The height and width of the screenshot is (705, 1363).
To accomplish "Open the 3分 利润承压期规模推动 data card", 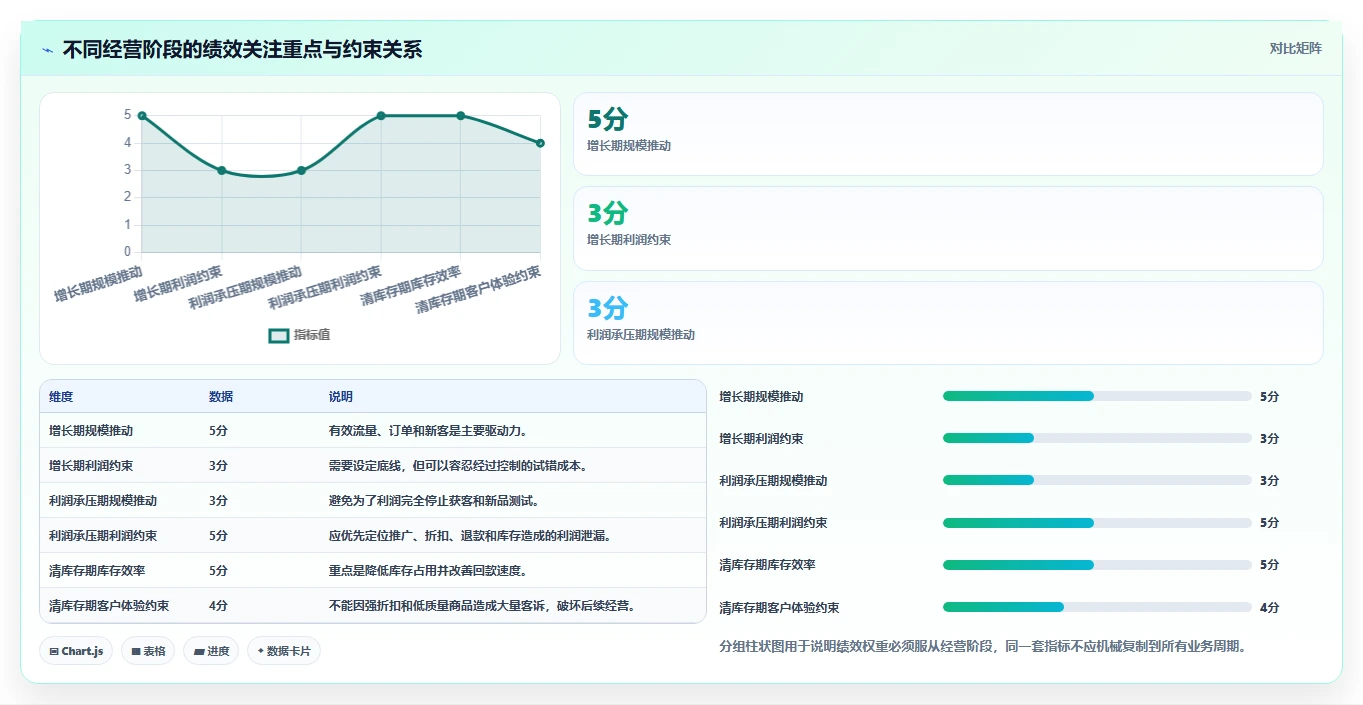I will [948, 323].
